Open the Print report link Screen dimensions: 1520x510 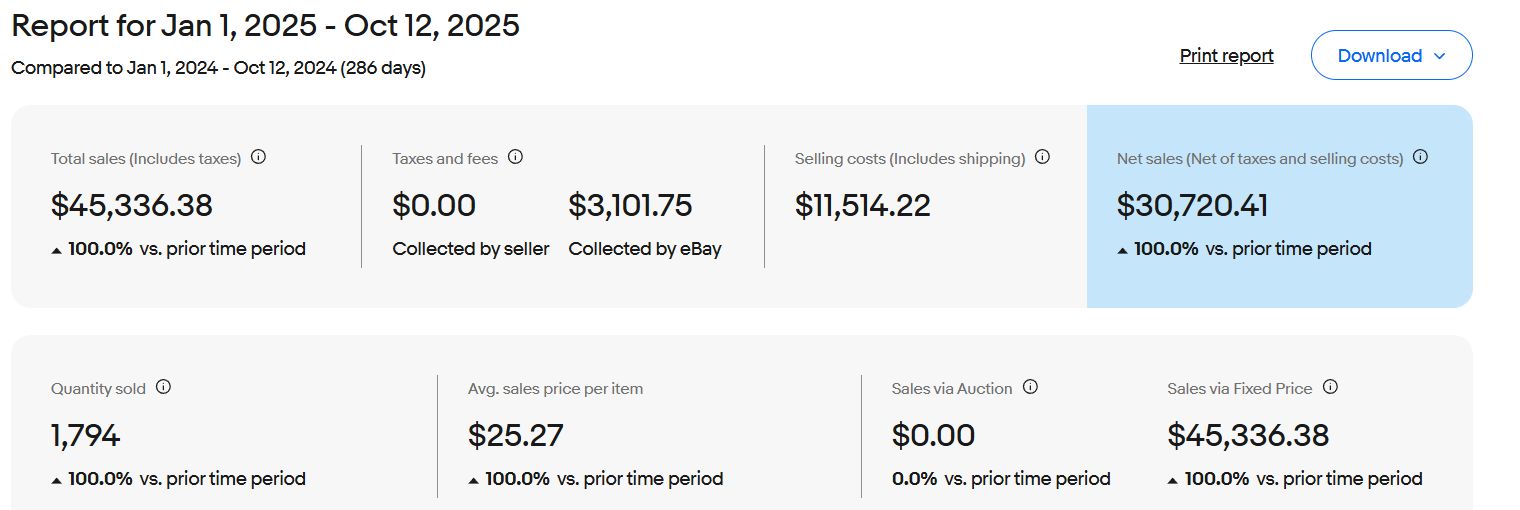pyautogui.click(x=1226, y=56)
